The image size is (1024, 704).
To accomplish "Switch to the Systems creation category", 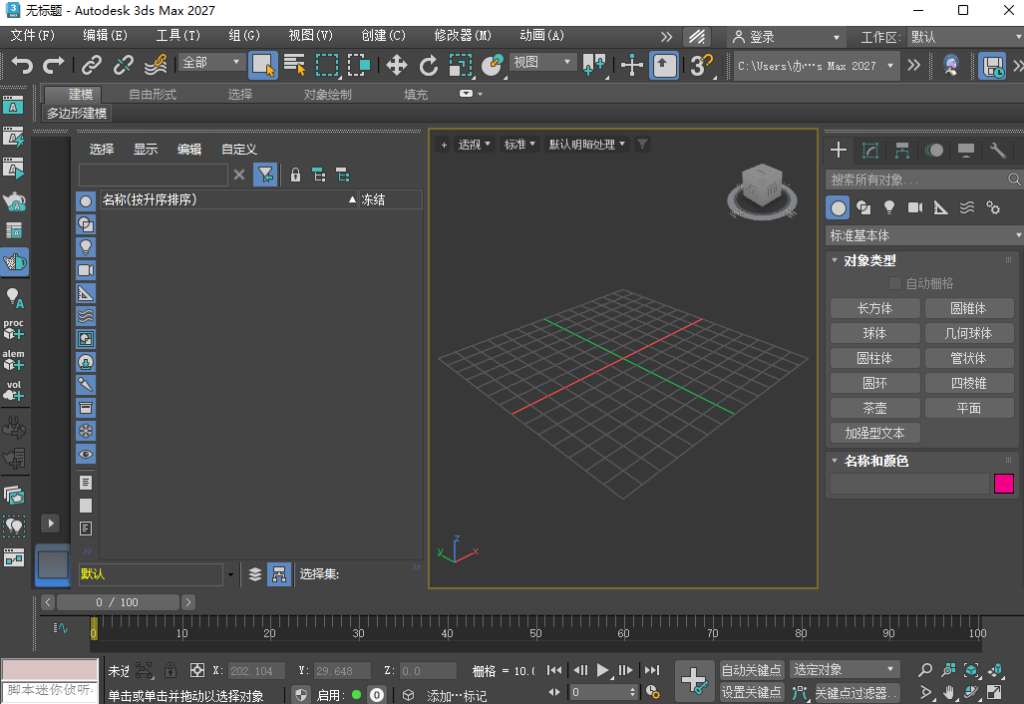I will coord(993,208).
